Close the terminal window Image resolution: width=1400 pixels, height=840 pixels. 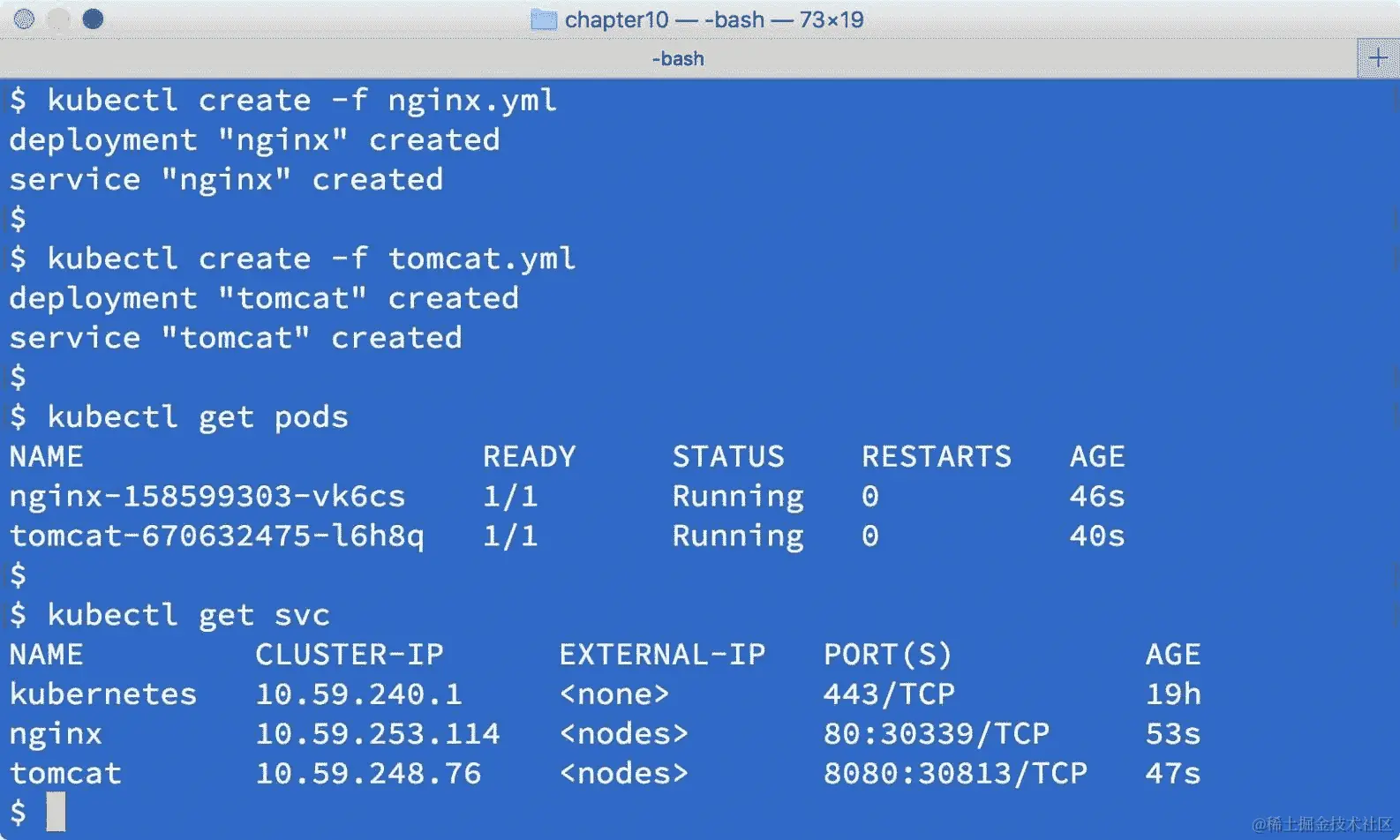pyautogui.click(x=24, y=19)
